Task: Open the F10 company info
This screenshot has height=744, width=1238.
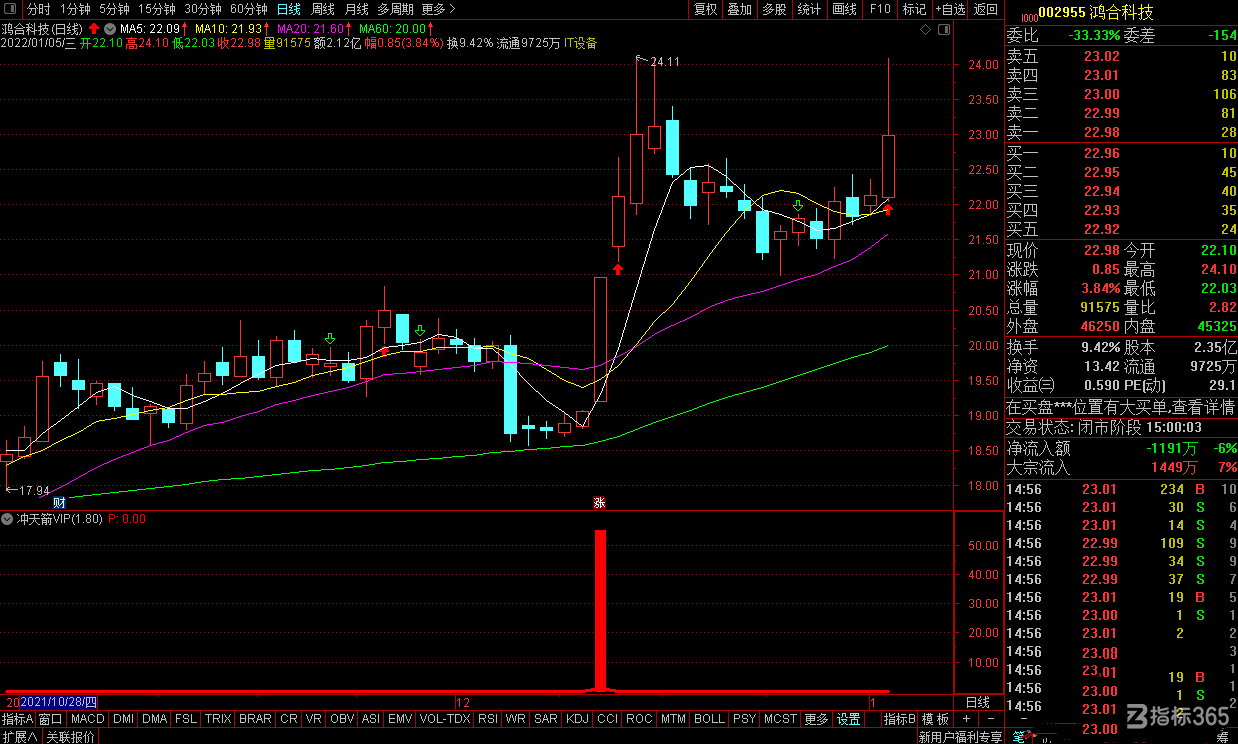Action: coord(880,9)
